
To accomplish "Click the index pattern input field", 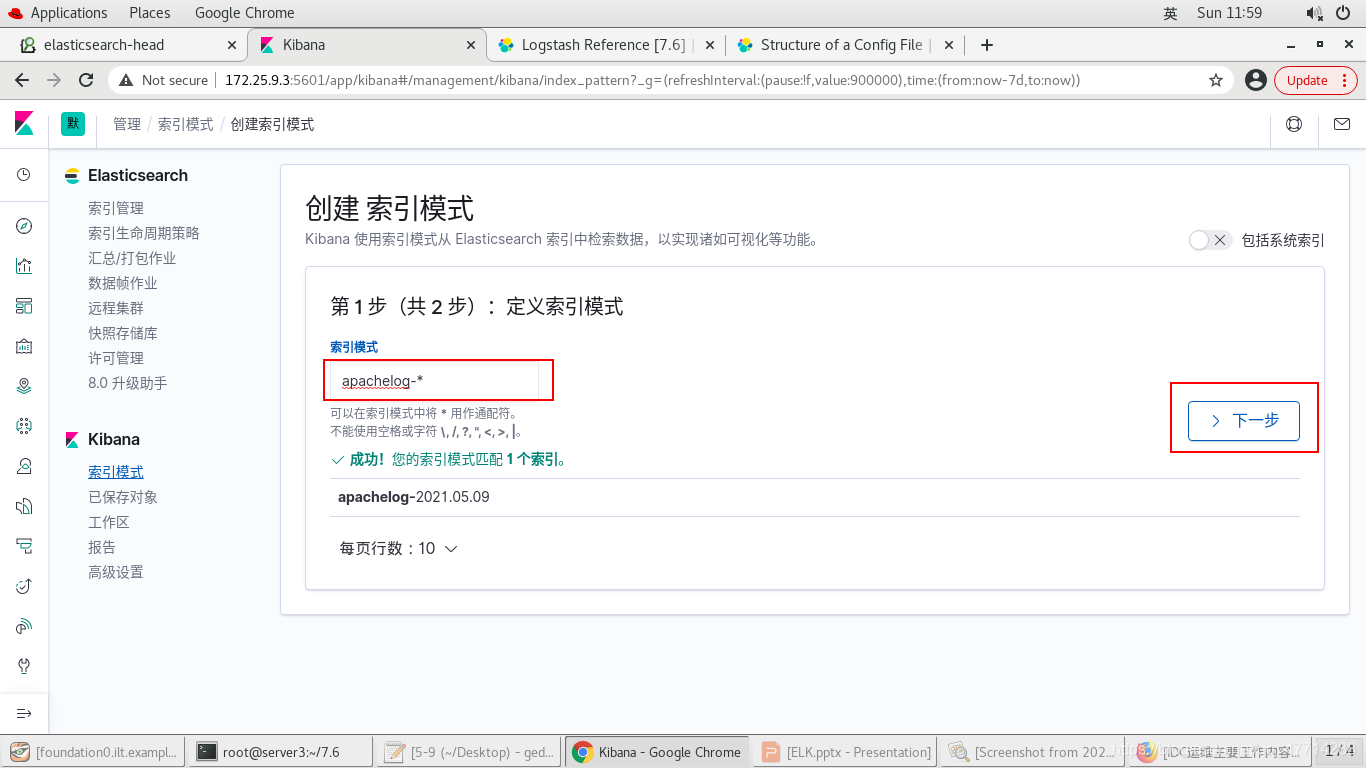I will pos(434,381).
